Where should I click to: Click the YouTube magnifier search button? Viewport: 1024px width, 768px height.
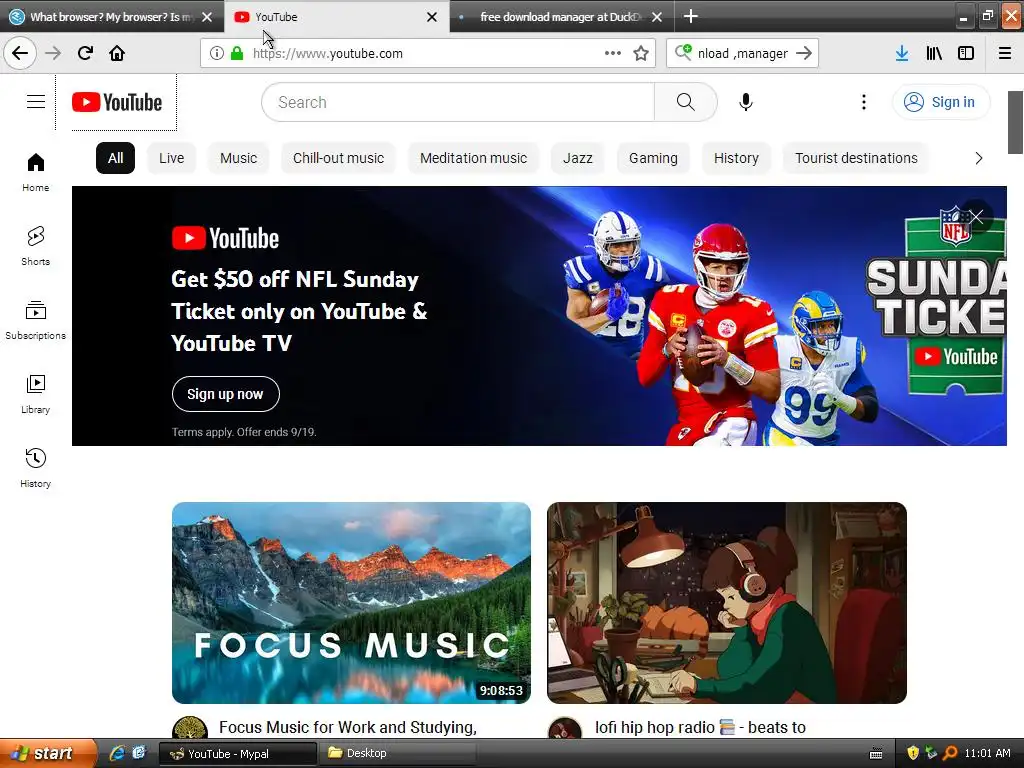tap(685, 102)
